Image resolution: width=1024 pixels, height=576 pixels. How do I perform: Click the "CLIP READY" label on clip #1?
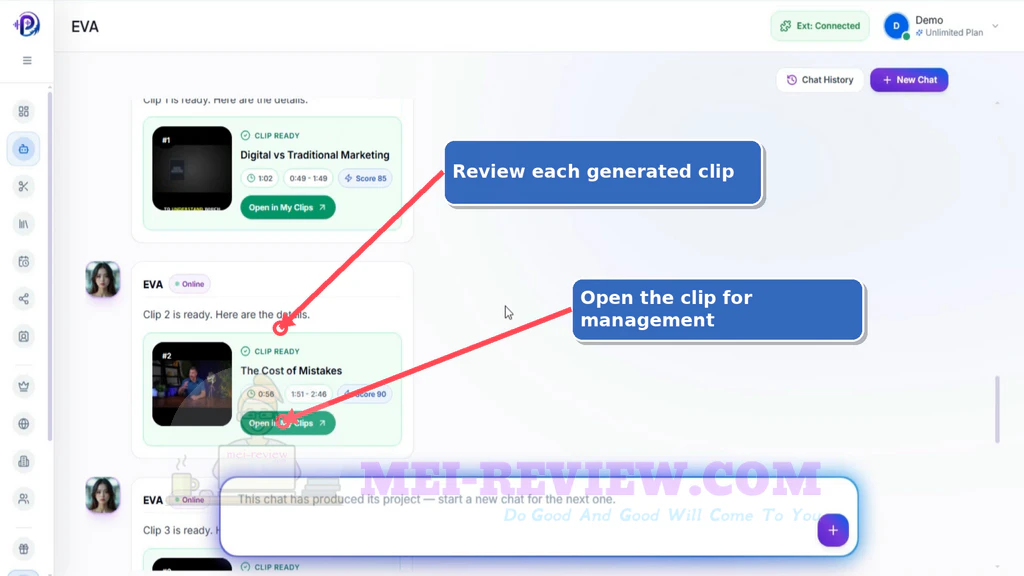pyautogui.click(x=277, y=136)
